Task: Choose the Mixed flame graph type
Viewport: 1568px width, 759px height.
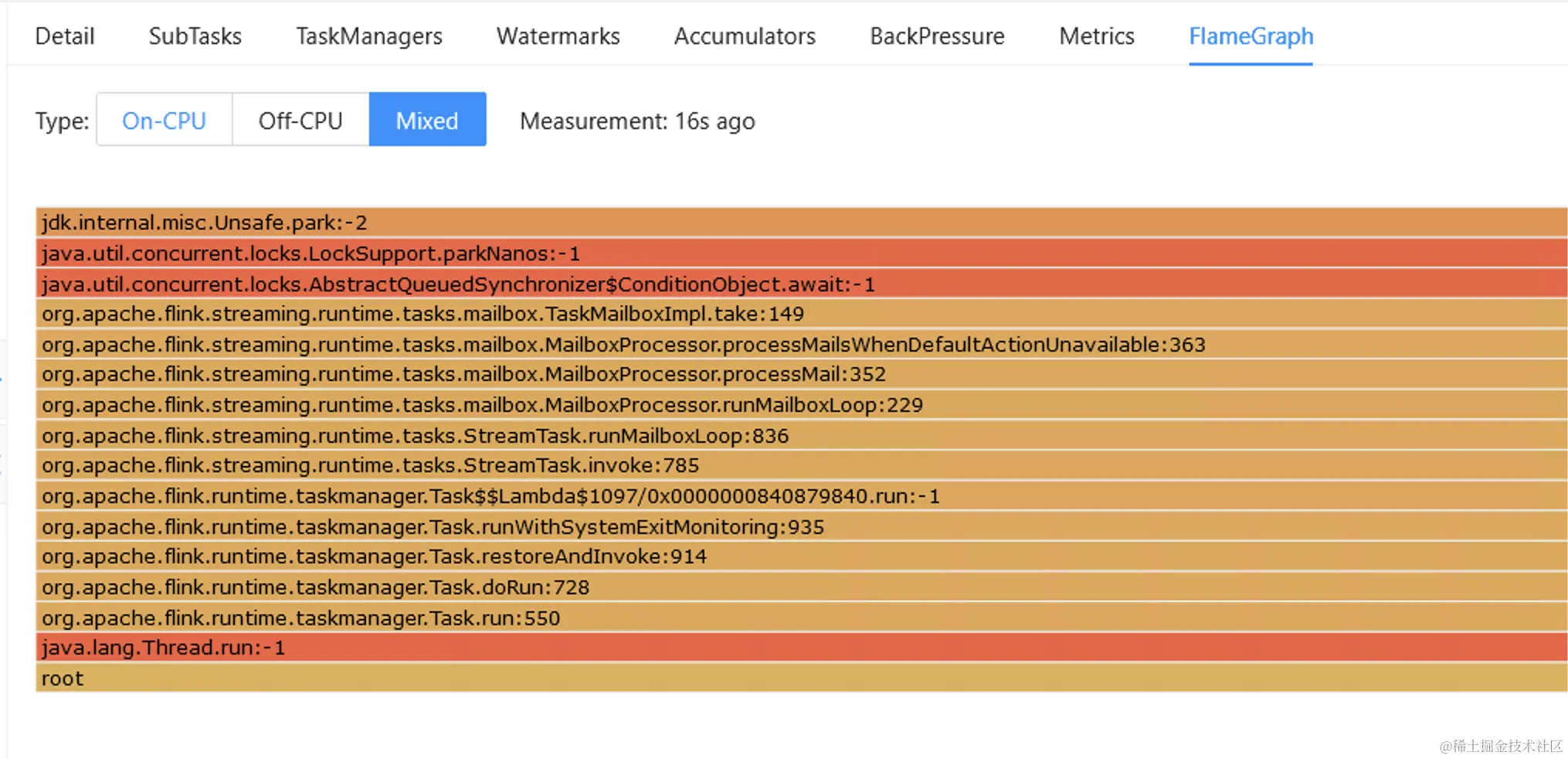Action: click(427, 121)
